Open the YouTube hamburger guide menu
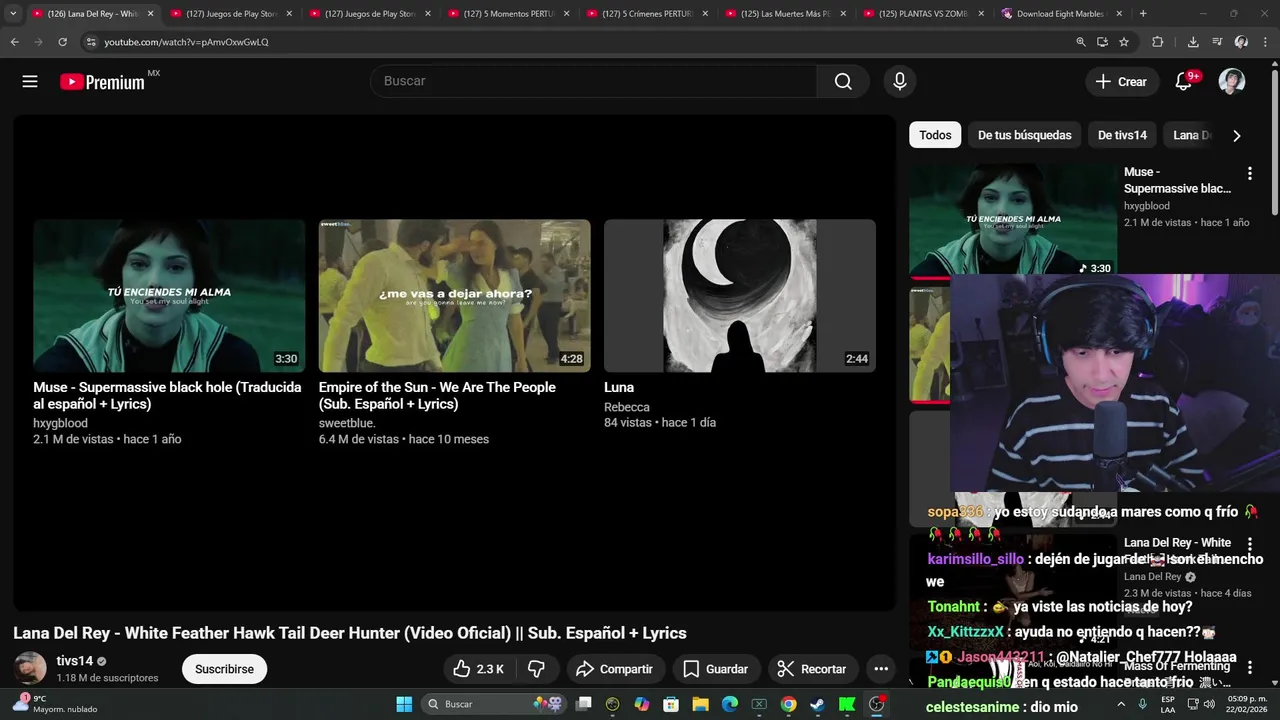This screenshot has width=1280, height=720. click(30, 81)
